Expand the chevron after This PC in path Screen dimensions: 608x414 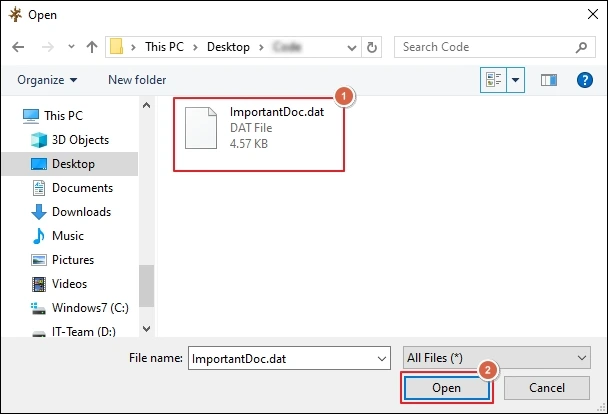coord(195,48)
